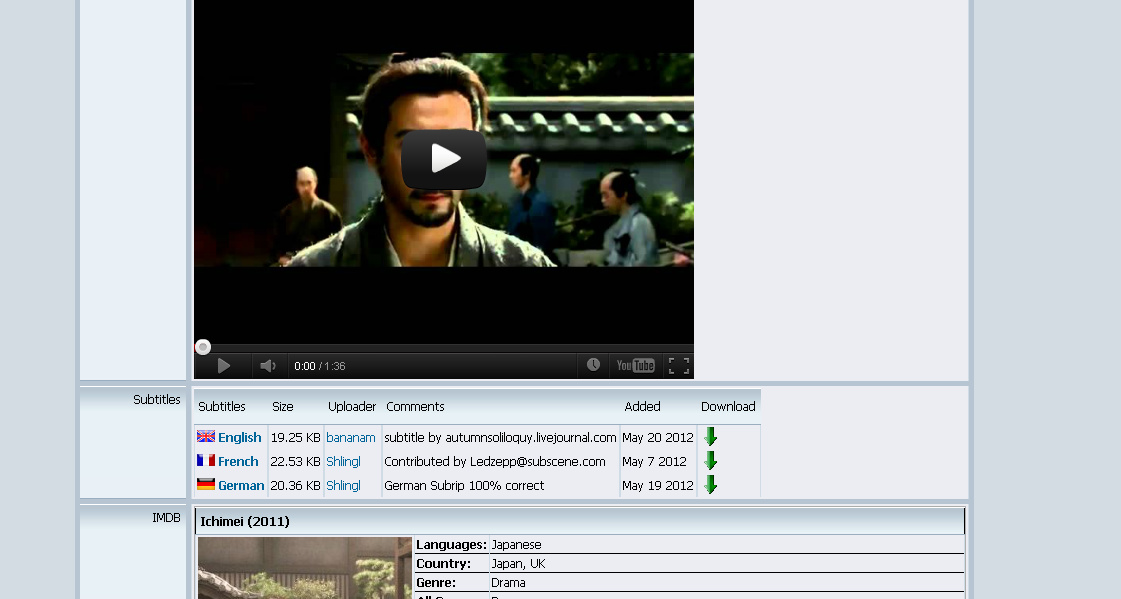Click the Subtitles row label on left

pos(157,400)
